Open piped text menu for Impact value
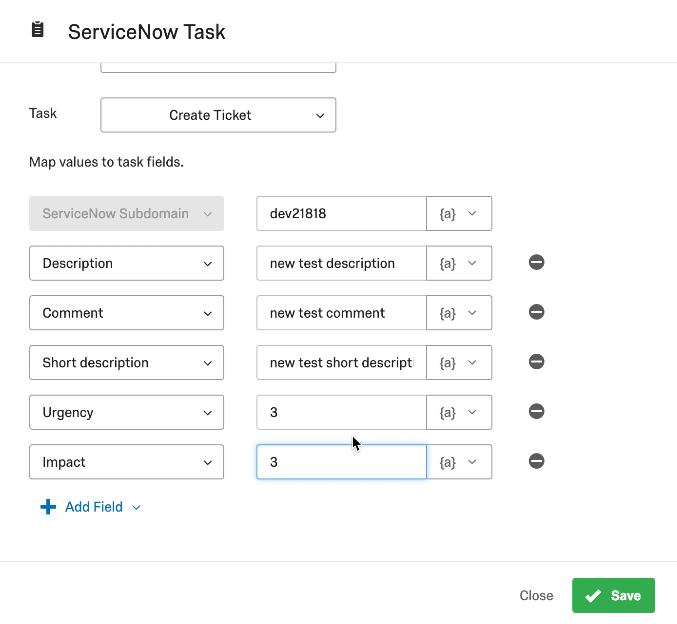677x624 pixels. tap(459, 462)
